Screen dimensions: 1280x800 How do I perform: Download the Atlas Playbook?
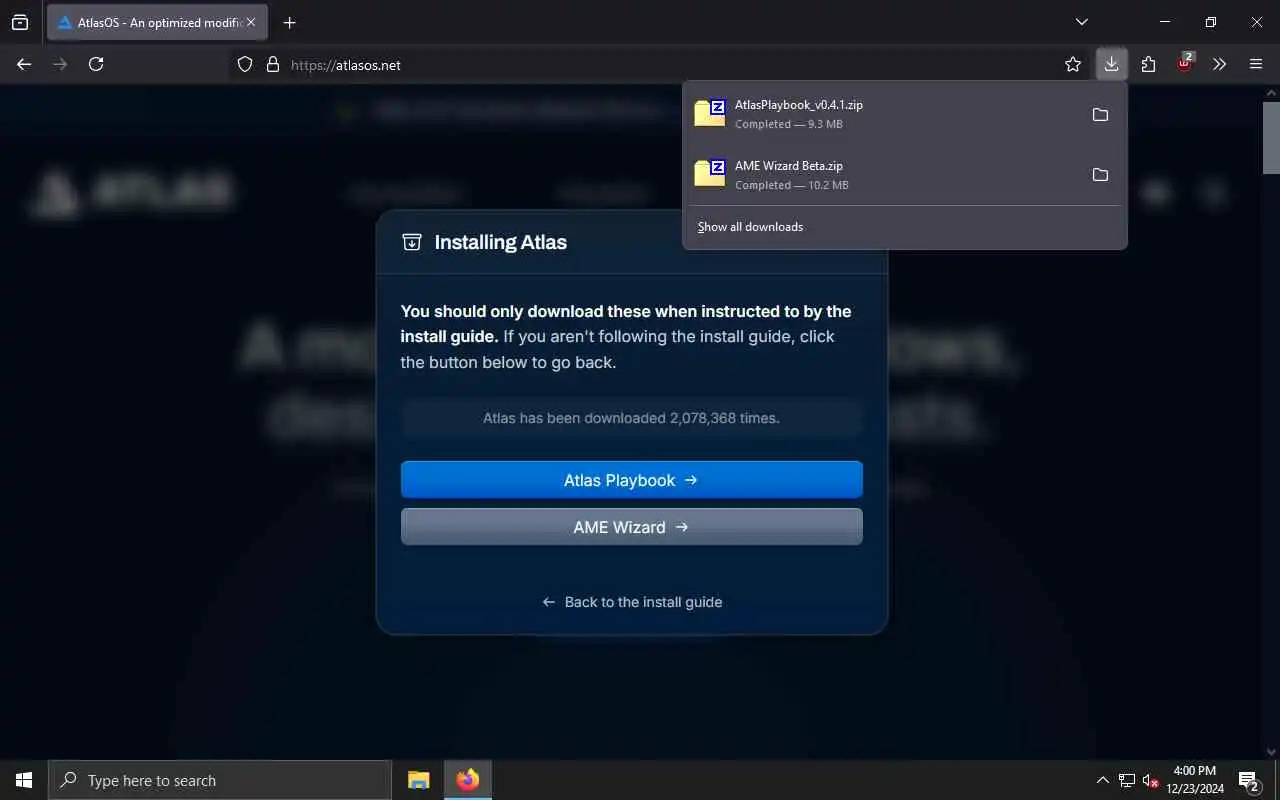[x=631, y=480]
